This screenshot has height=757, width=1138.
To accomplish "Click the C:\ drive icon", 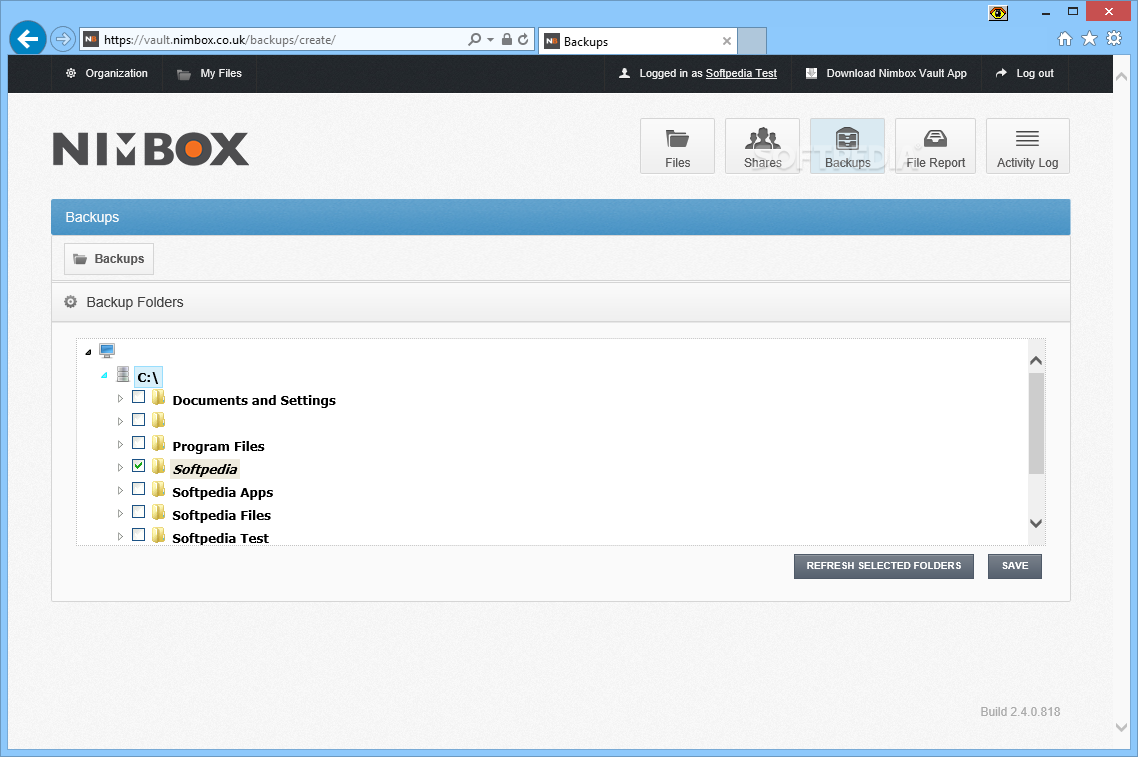I will [x=123, y=375].
